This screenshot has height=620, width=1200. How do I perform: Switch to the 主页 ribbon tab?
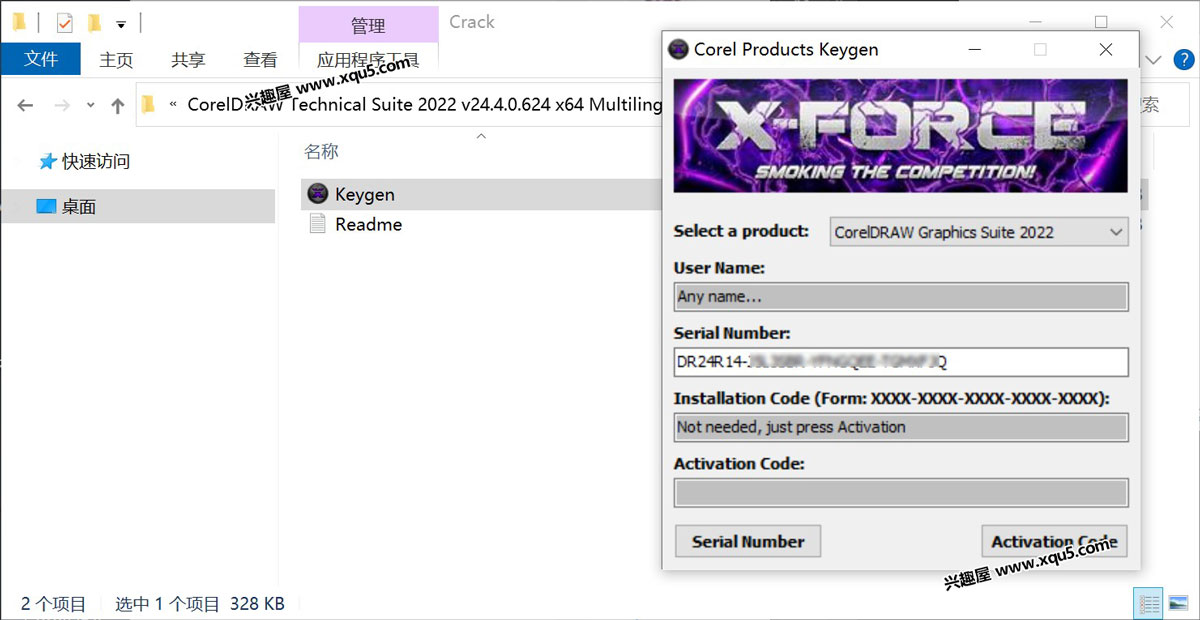click(x=116, y=60)
